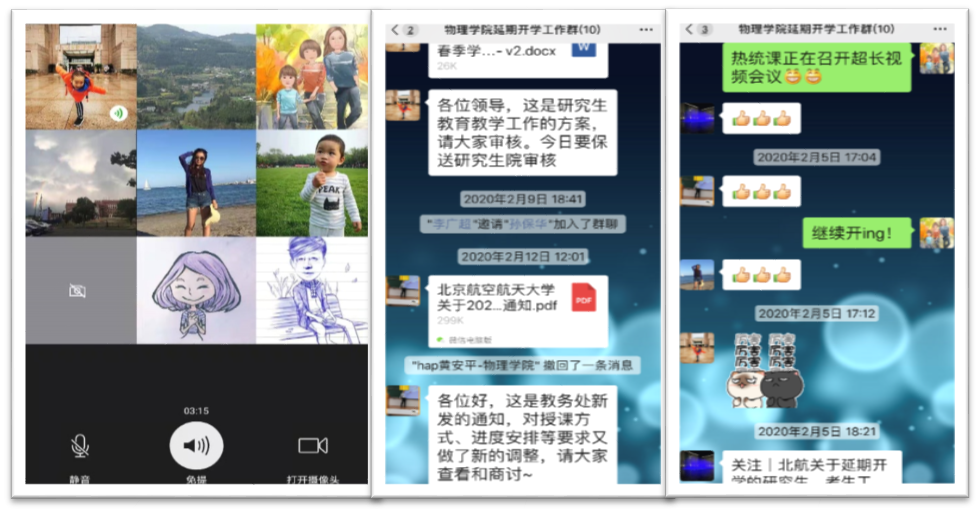The image size is (980, 513).
Task: Select the sketched man on bench participant
Action: (x=312, y=290)
